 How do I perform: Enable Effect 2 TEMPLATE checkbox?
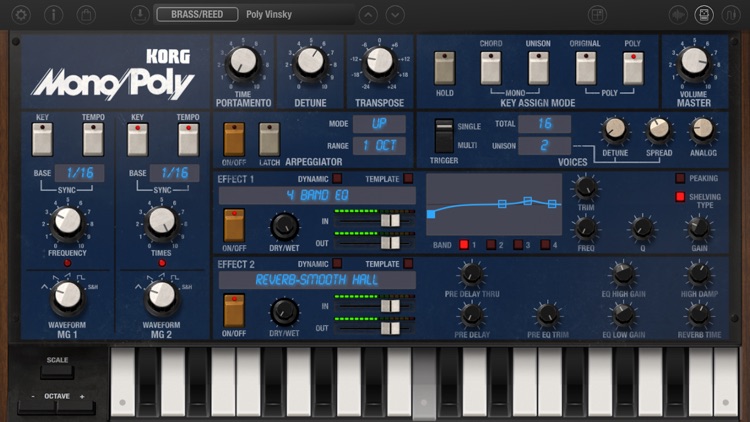[408, 264]
